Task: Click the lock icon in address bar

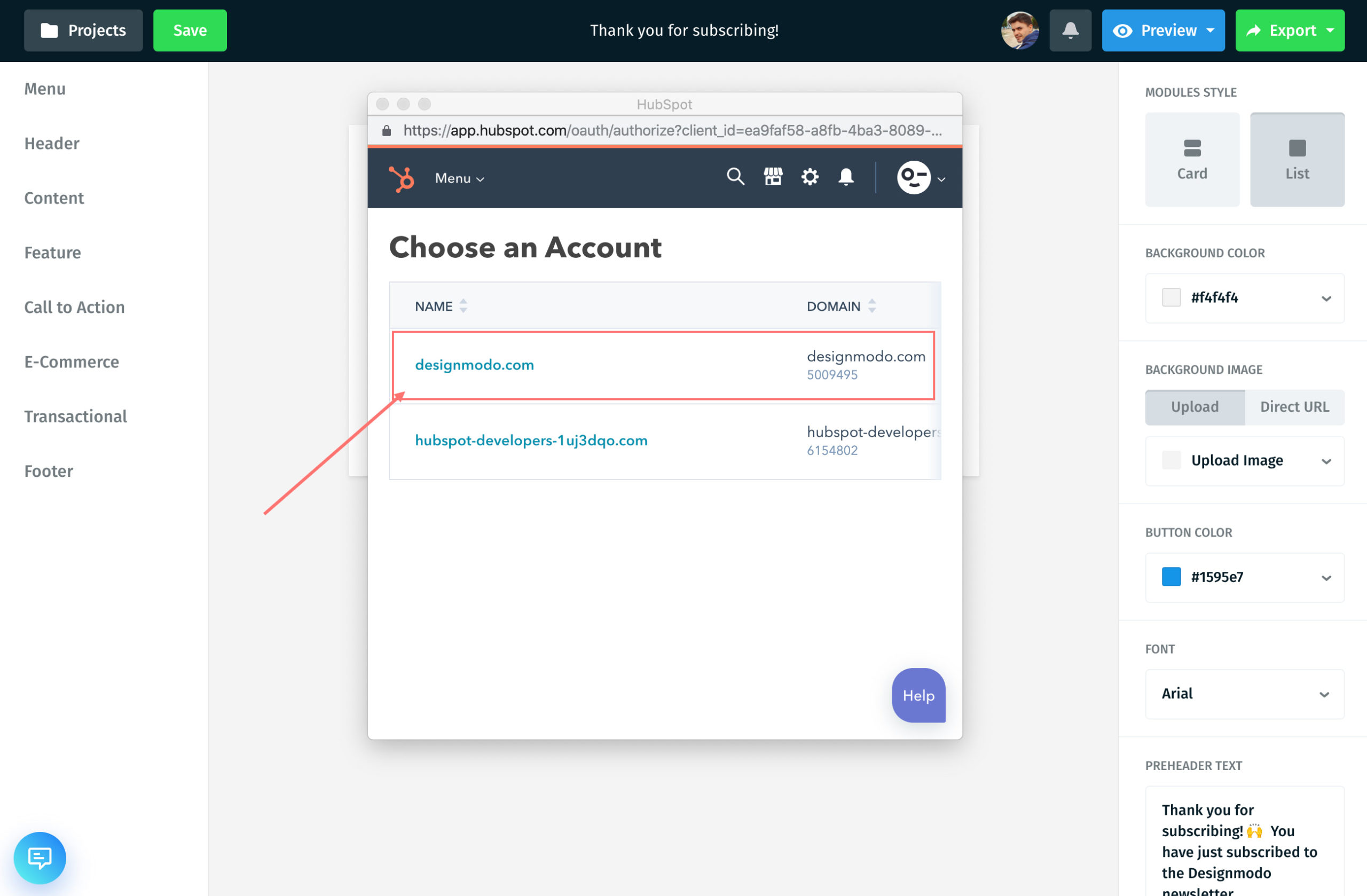Action: pyautogui.click(x=387, y=130)
